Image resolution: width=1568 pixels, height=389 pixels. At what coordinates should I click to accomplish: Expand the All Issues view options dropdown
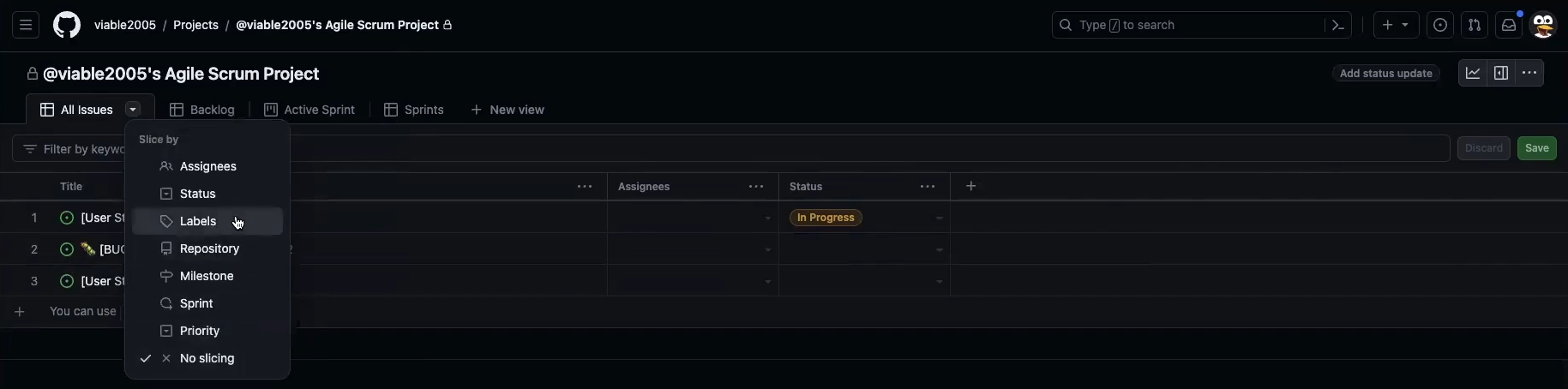coord(133,110)
